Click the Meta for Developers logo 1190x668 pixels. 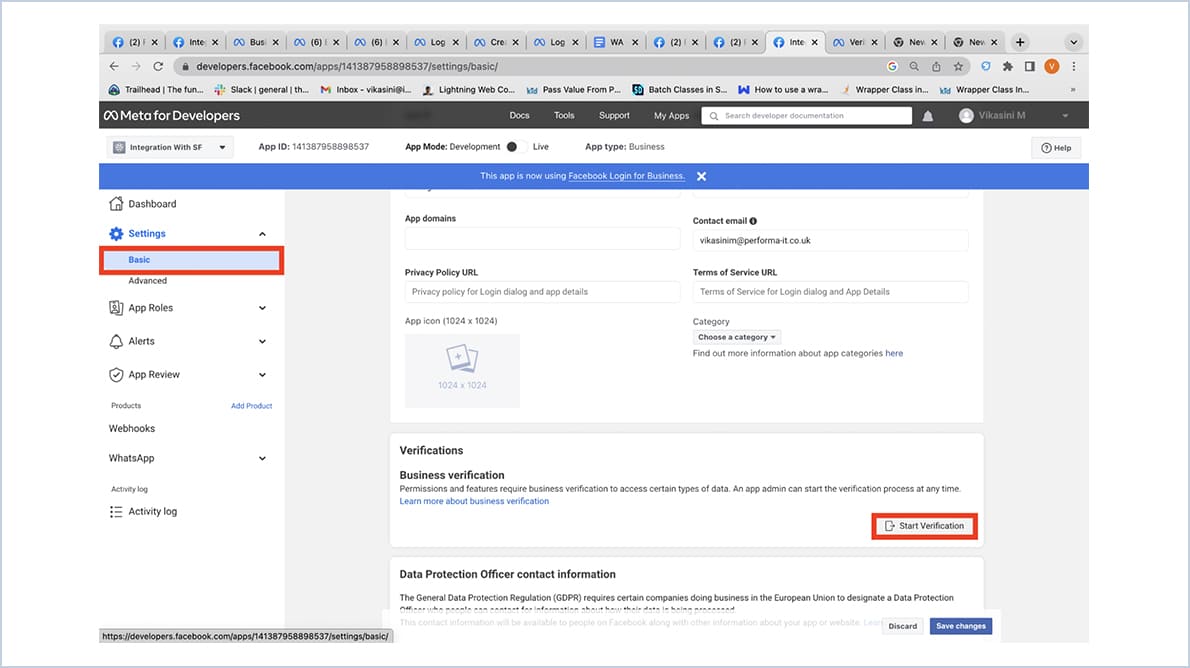coord(171,114)
